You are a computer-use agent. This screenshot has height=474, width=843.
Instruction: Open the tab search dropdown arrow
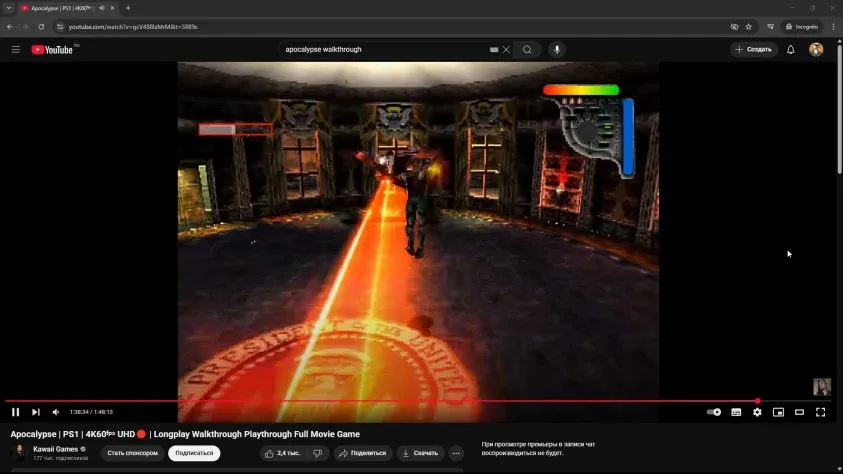(x=9, y=8)
